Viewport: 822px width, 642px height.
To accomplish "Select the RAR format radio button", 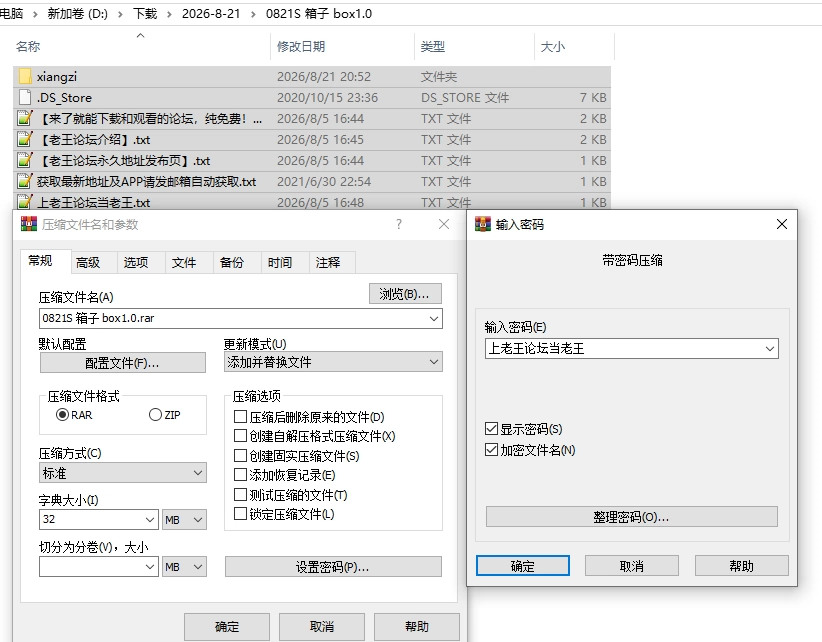I will 62,415.
